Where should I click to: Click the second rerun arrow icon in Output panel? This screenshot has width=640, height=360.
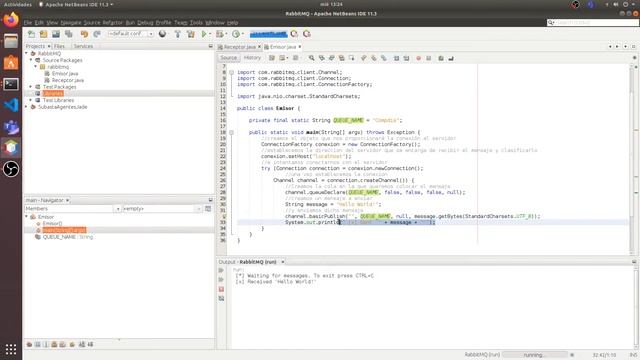click(221, 280)
